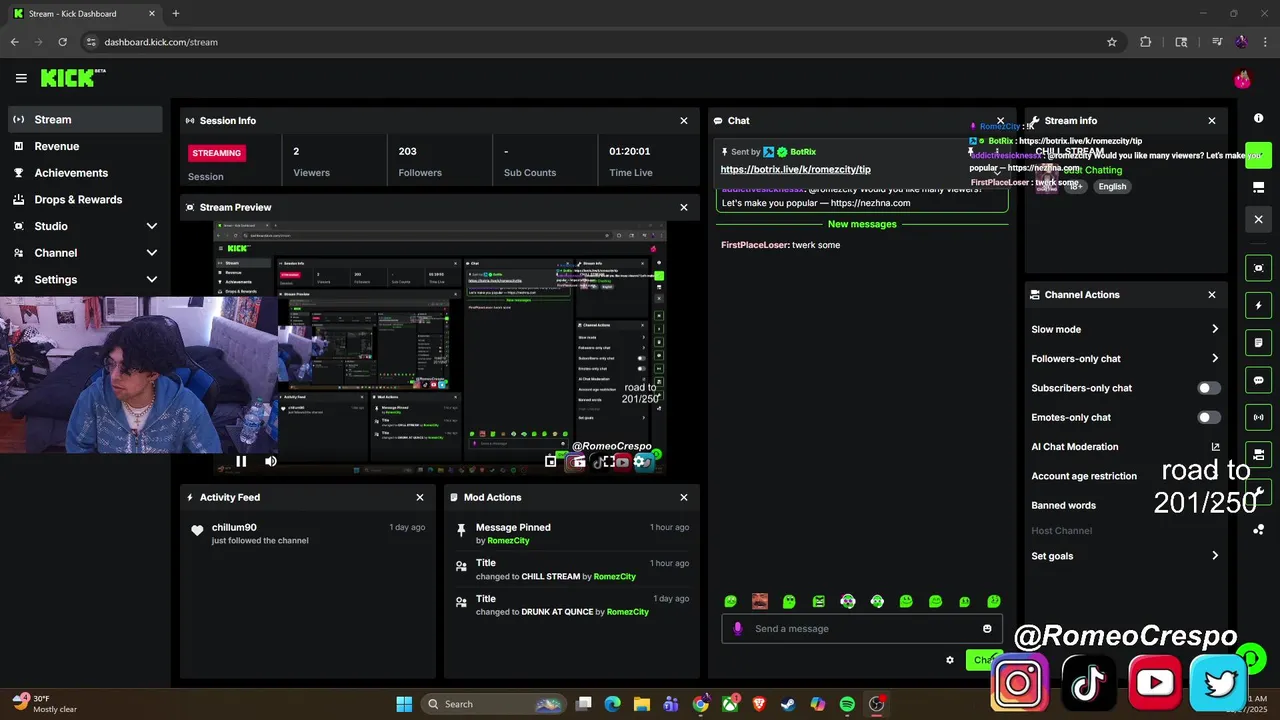The height and width of the screenshot is (720, 1280).
Task: Open the Windows Start menu
Action: [404, 704]
